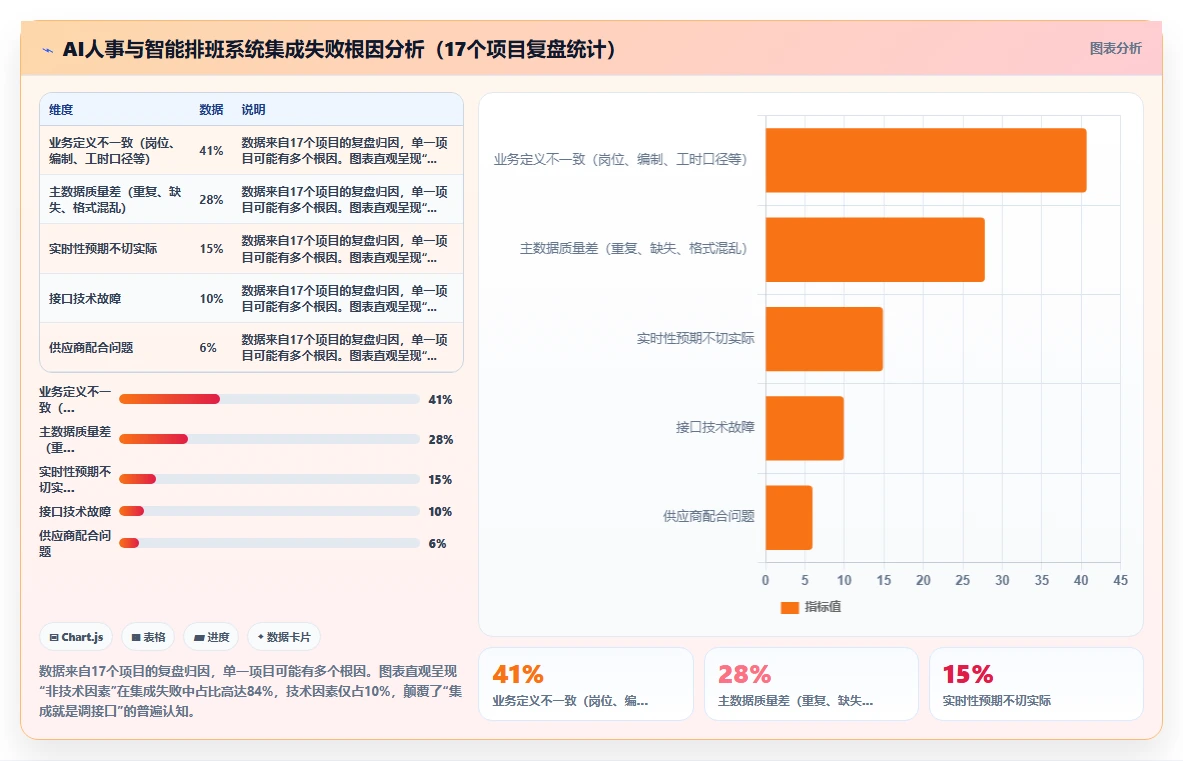Click the 接口技术故障 10% progress bar

[x=269, y=511]
